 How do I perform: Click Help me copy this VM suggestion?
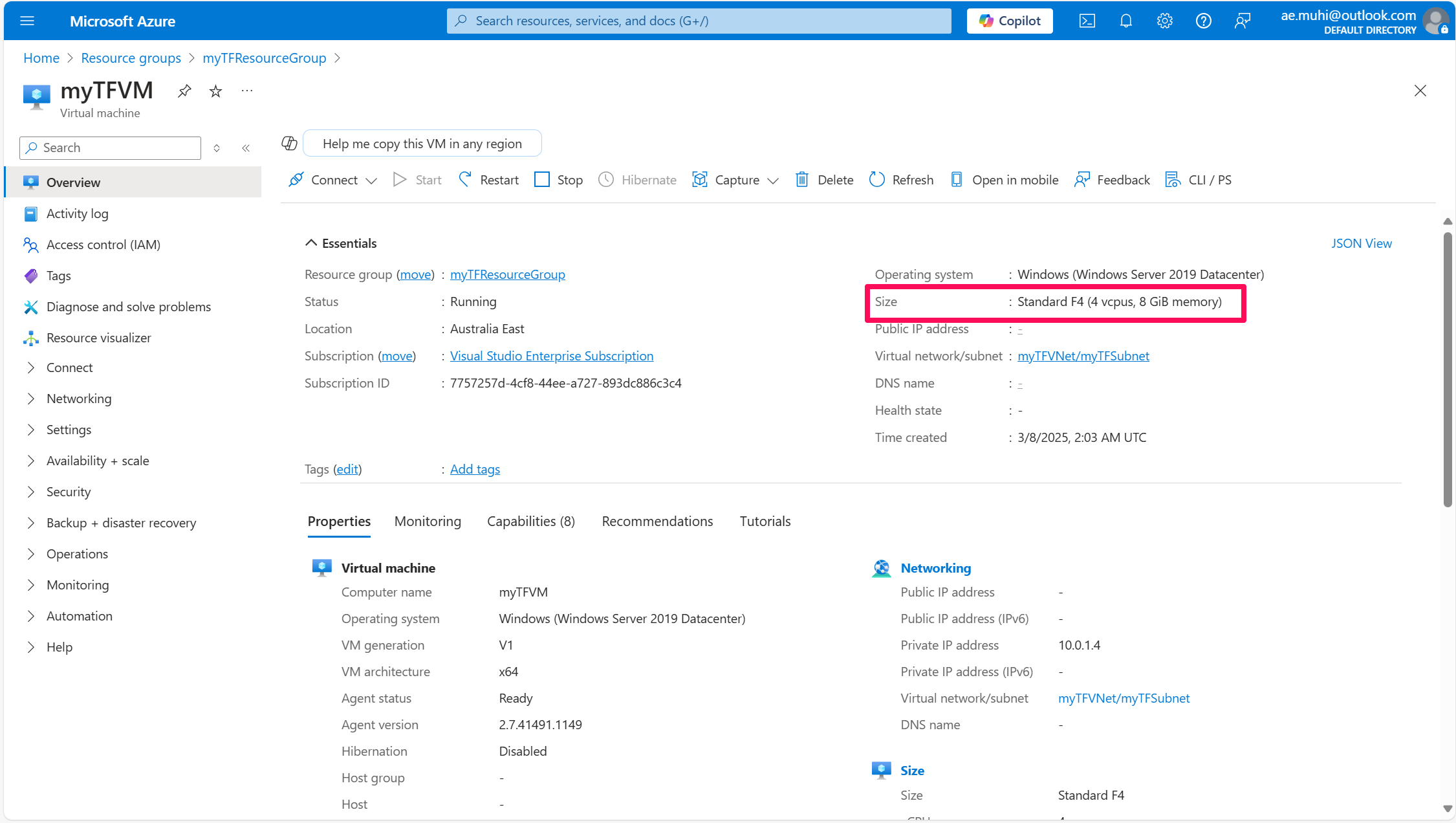422,144
